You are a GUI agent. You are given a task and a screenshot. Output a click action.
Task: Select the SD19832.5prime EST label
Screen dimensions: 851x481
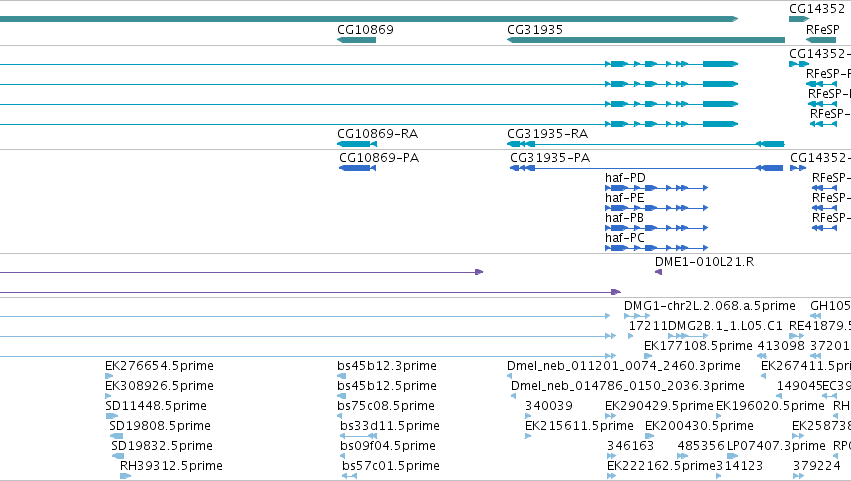click(x=162, y=446)
